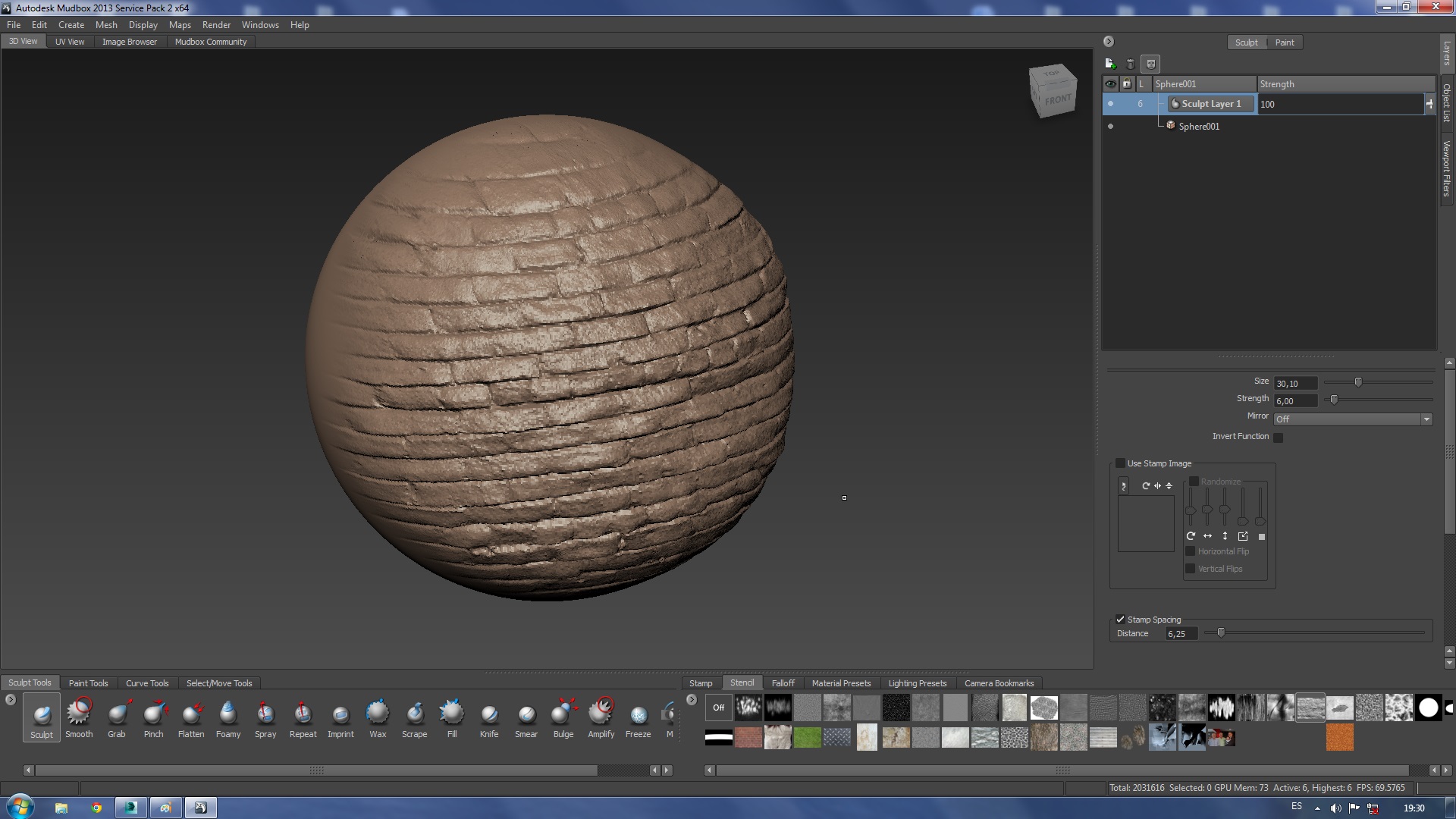Turn stencil off with the Off button
Image resolution: width=1456 pixels, height=819 pixels.
(718, 708)
